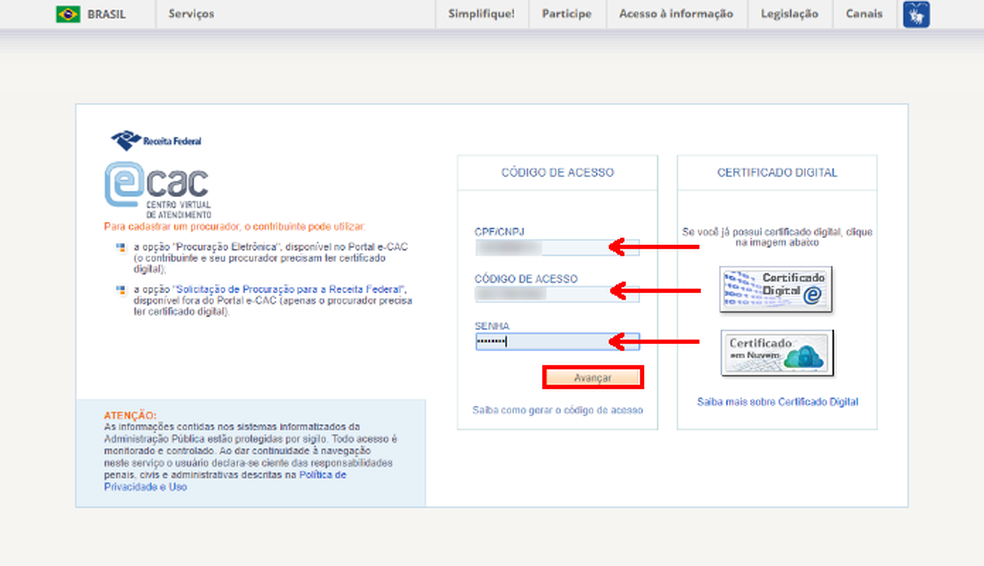This screenshot has height=566, width=984.
Task: Focus the Código de Acesso input field
Action: pyautogui.click(x=557, y=294)
